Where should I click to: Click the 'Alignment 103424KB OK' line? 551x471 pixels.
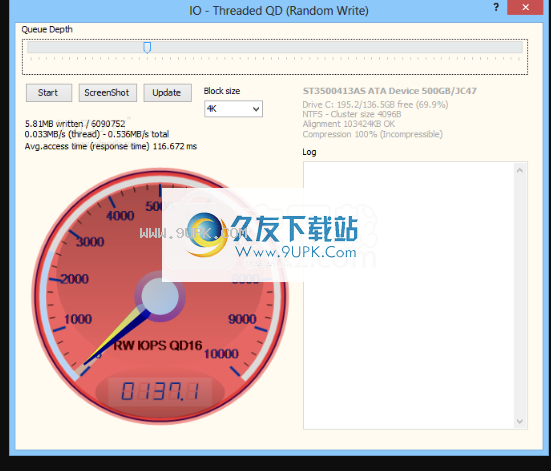click(x=349, y=124)
